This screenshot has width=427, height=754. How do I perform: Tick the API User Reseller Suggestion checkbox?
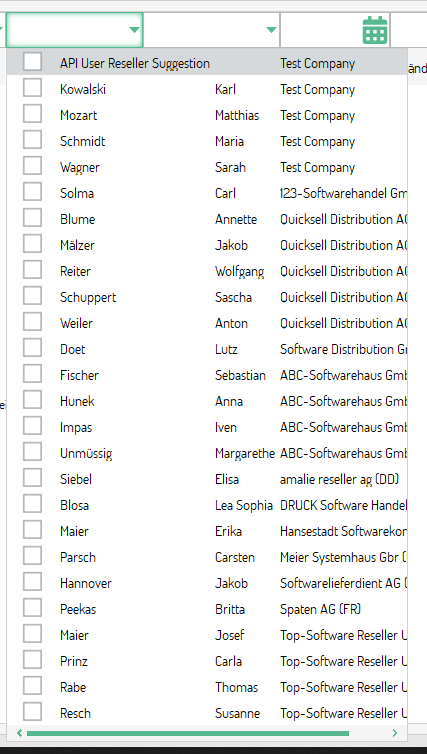tap(32, 63)
